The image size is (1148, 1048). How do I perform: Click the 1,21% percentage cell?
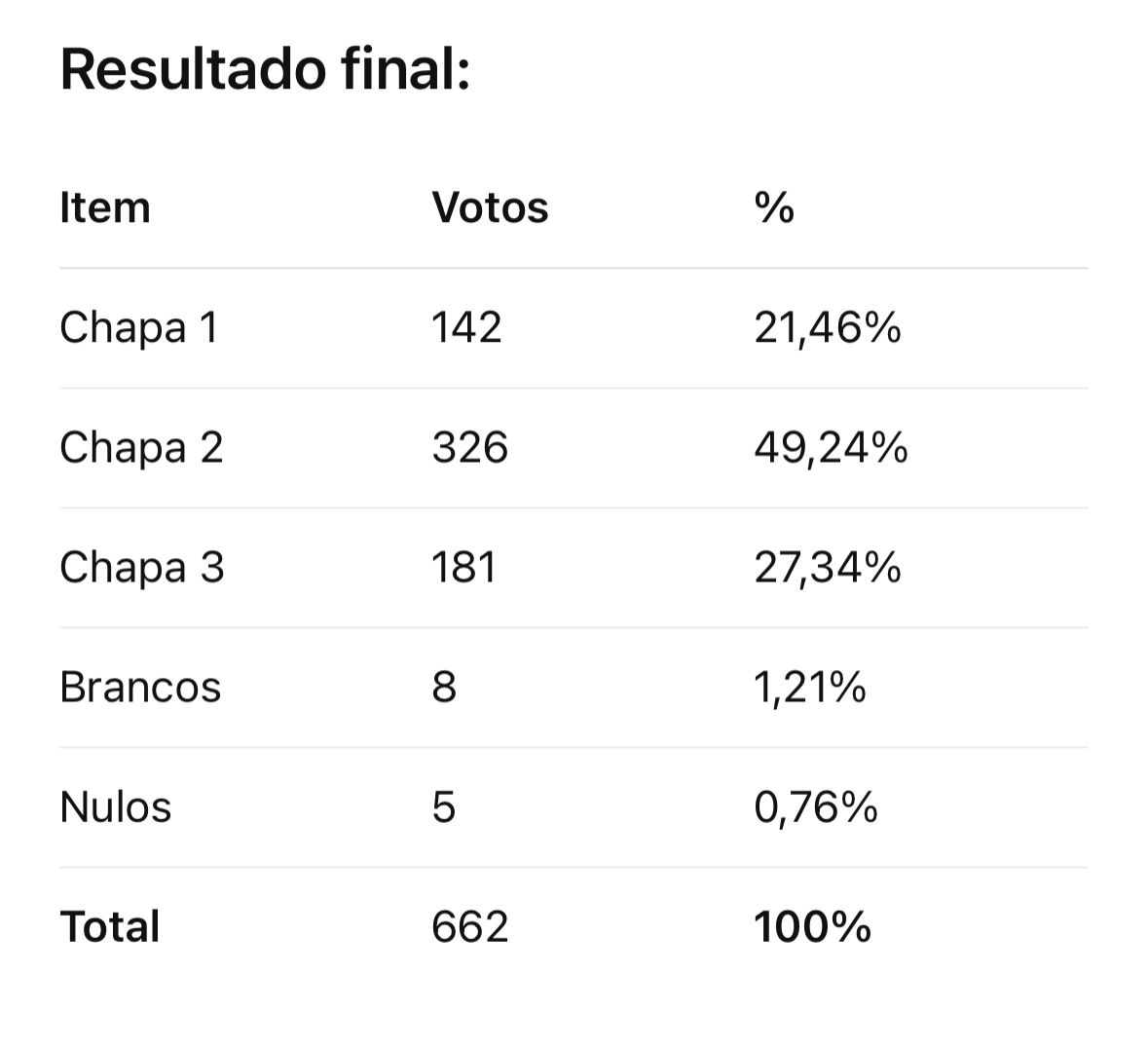click(x=809, y=688)
